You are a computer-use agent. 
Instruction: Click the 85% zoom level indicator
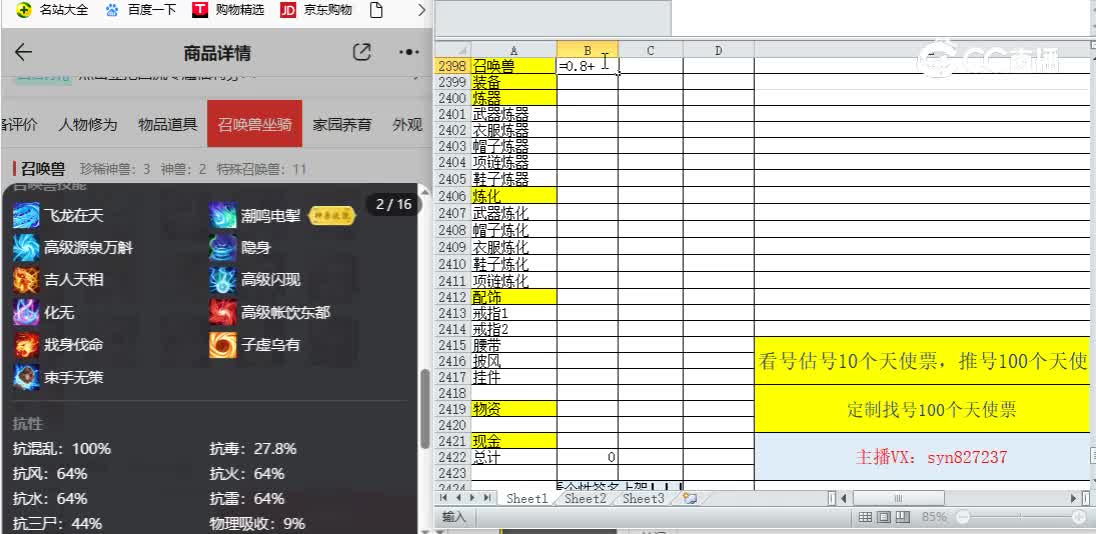pyautogui.click(x=934, y=517)
